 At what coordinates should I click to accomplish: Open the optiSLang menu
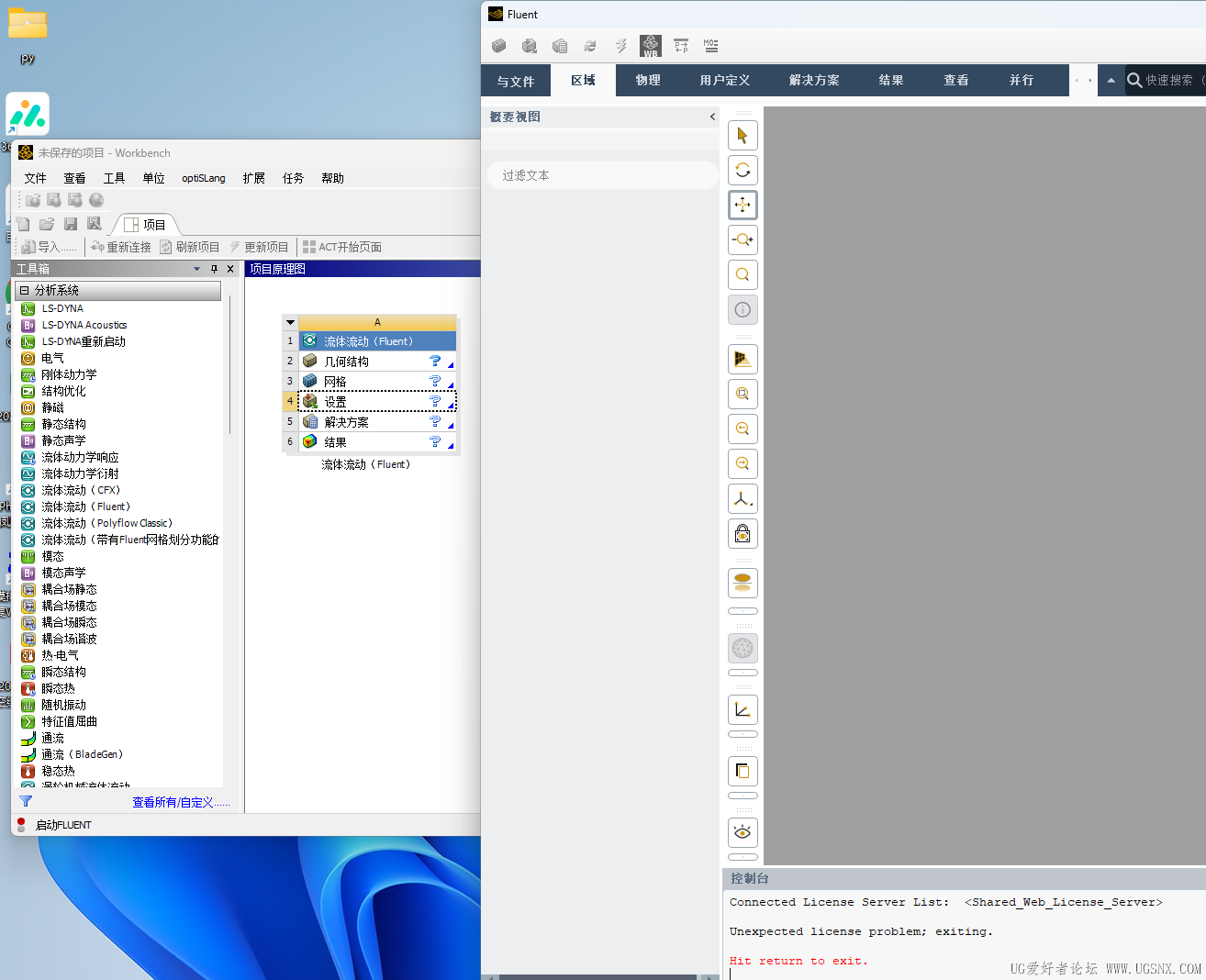click(x=204, y=178)
